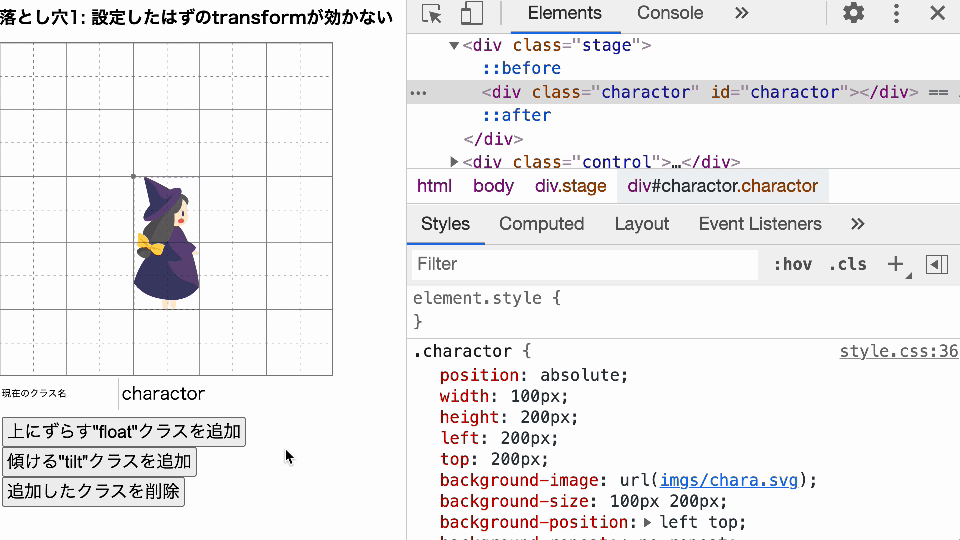Open DevTools settings gear

point(853,14)
